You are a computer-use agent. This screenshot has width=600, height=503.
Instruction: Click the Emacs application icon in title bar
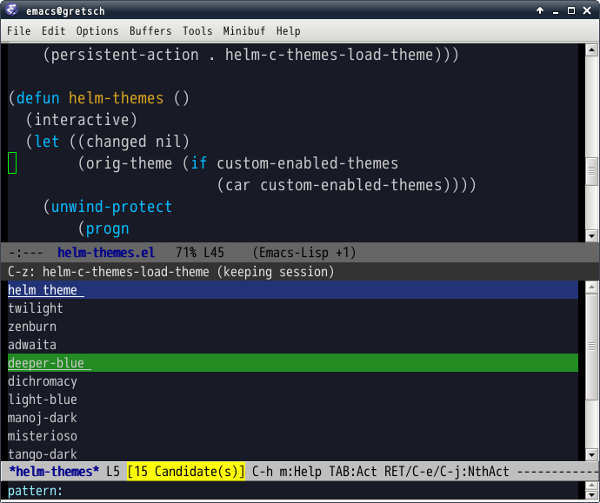tap(11, 10)
